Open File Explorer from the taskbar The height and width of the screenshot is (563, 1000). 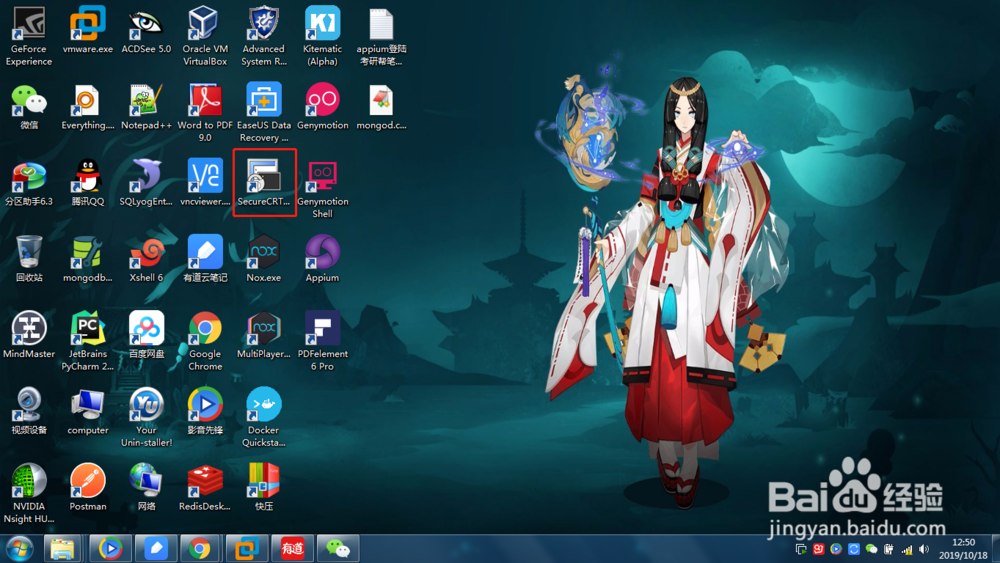click(62, 548)
